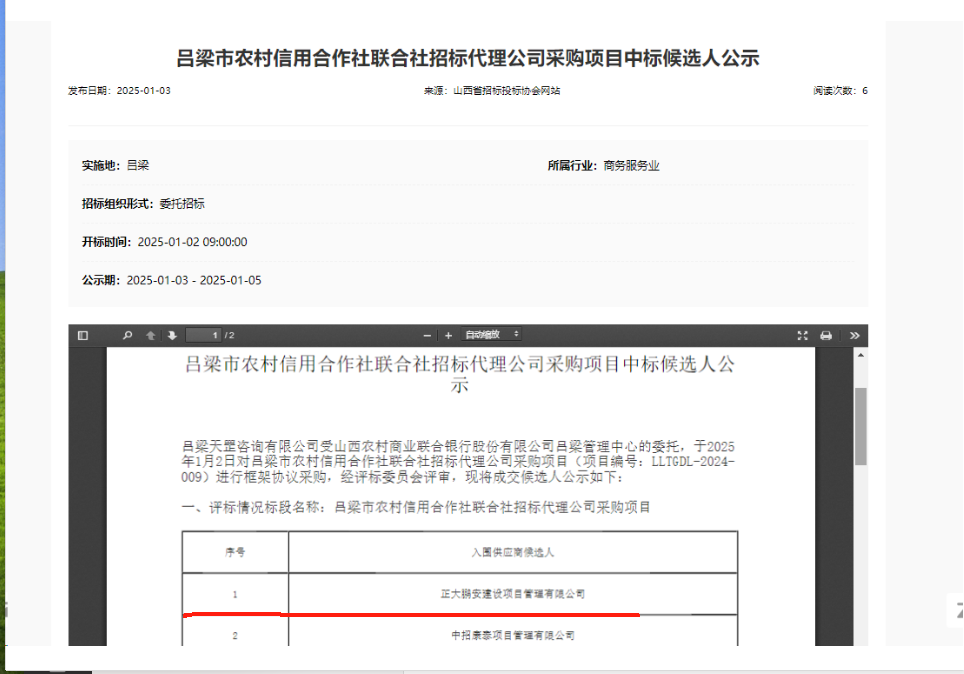
Task: Click the 入围供应商候选人 table header
Action: [x=512, y=552]
